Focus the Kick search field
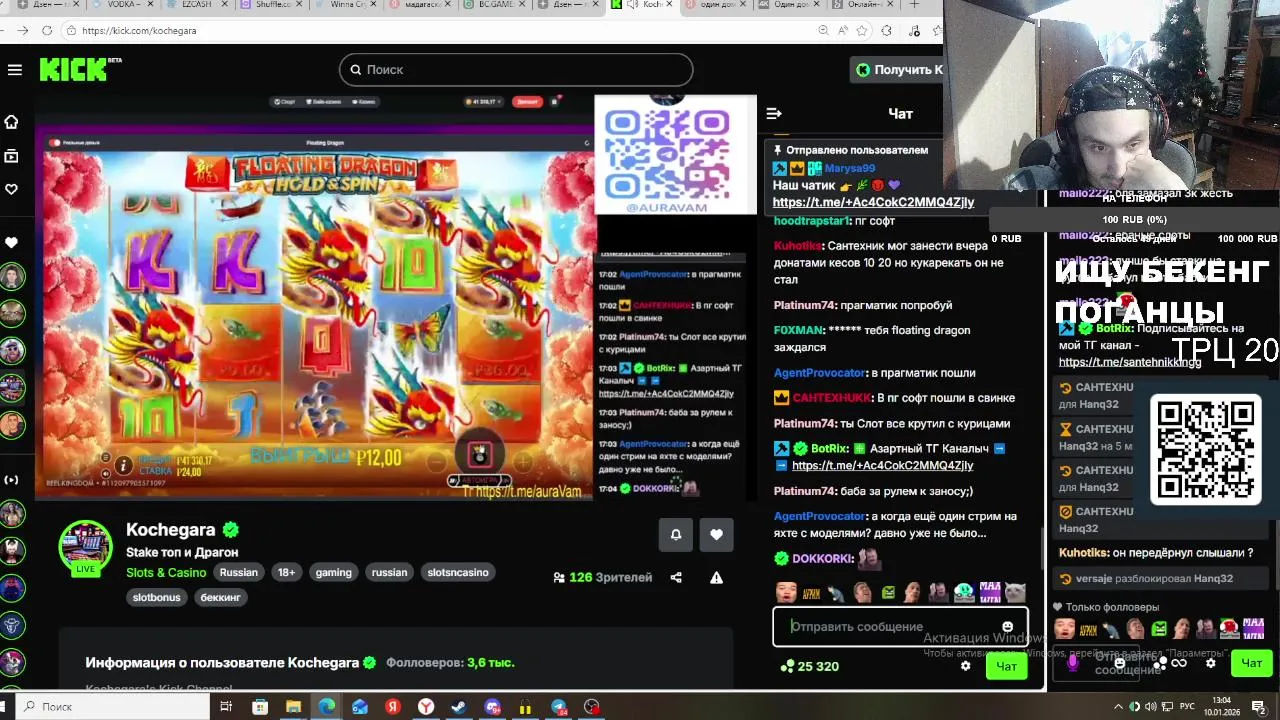1280x720 pixels. coord(516,69)
